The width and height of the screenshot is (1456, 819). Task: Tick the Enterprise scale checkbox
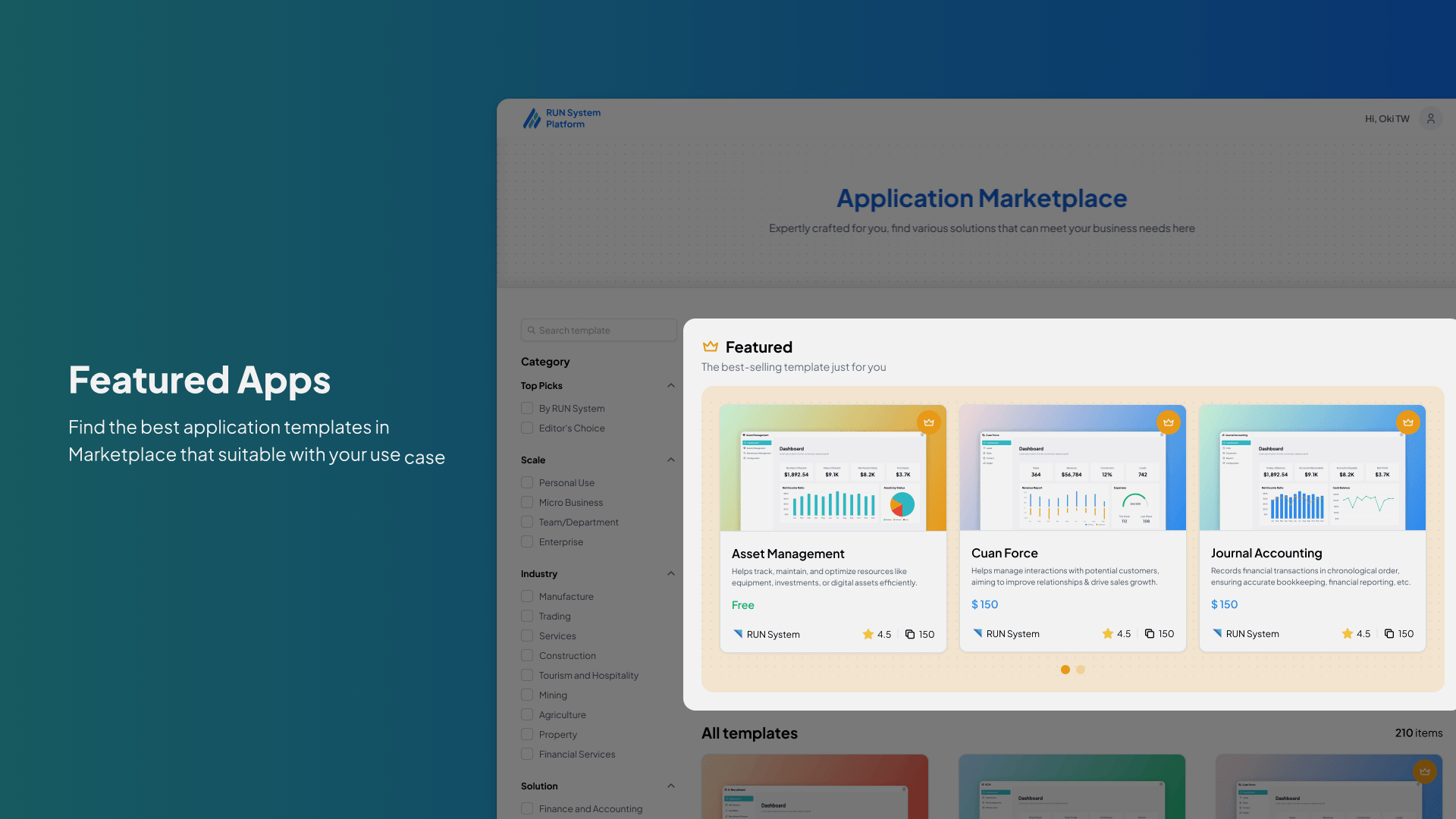tap(527, 542)
